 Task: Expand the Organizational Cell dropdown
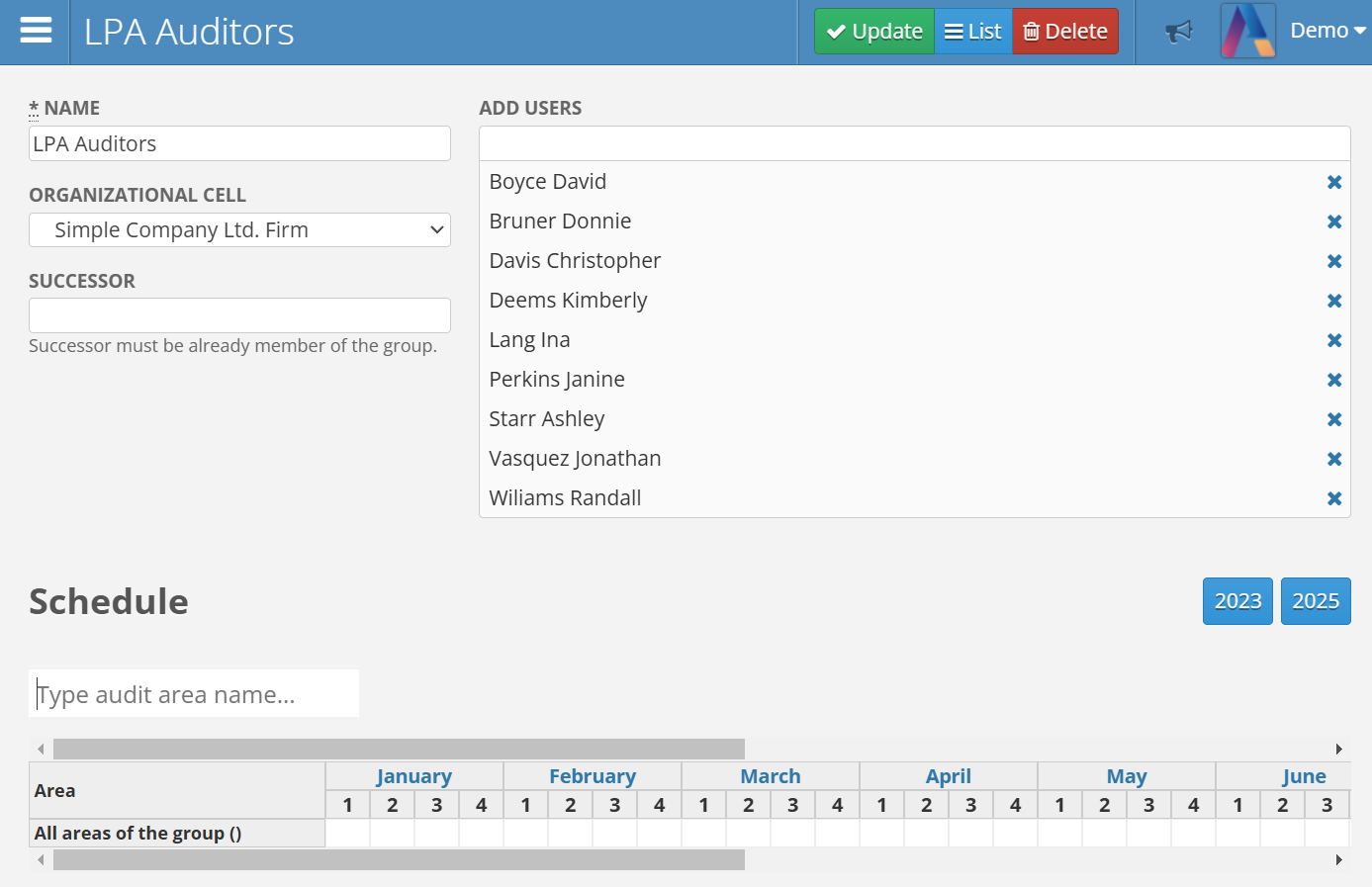pyautogui.click(x=239, y=230)
